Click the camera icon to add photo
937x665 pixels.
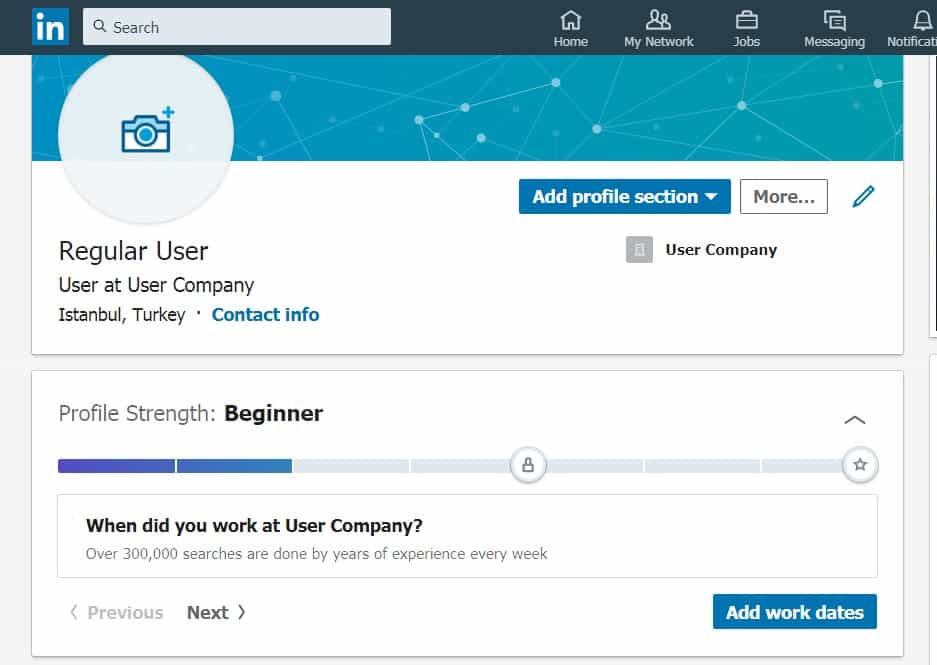click(146, 132)
